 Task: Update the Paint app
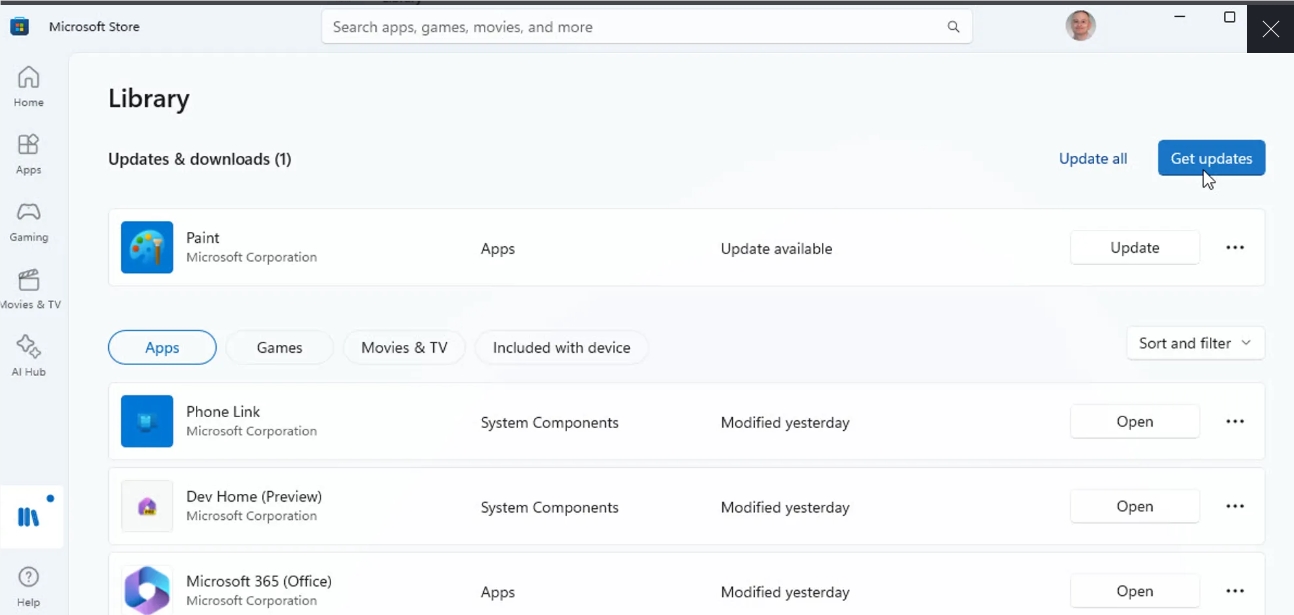(1135, 247)
